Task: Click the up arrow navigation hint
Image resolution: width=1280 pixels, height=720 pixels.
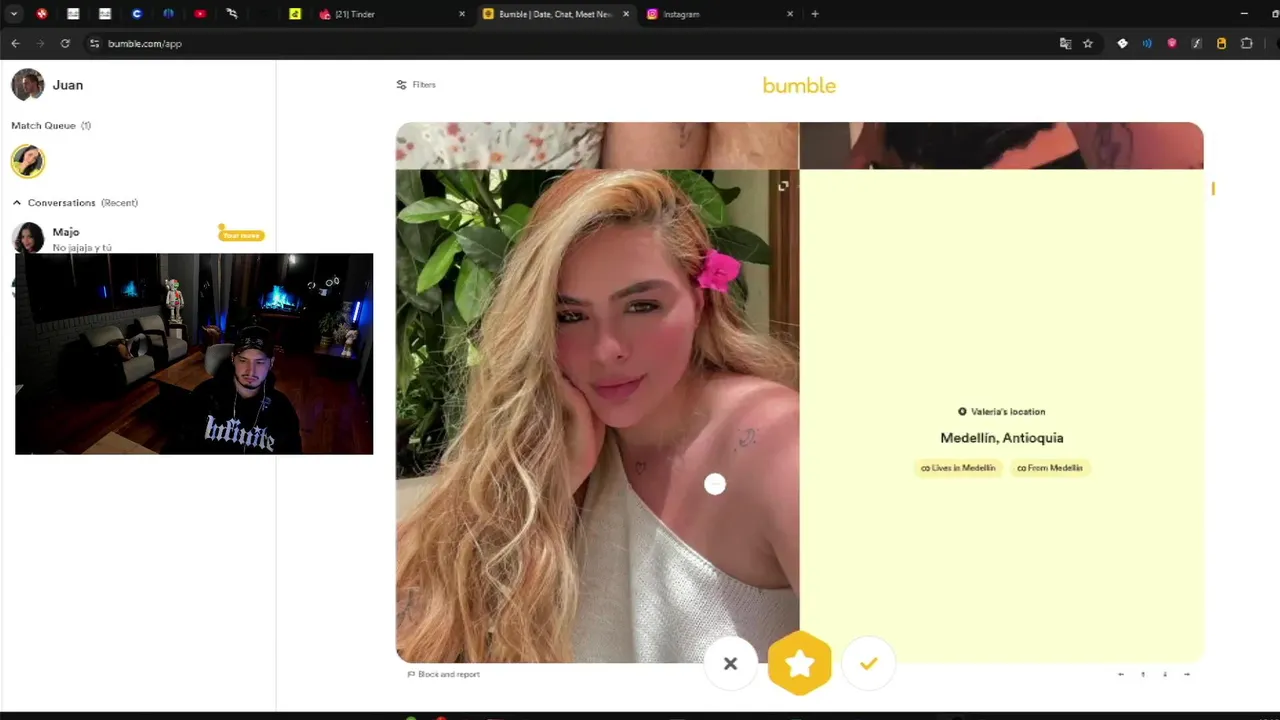Action: click(x=1143, y=674)
